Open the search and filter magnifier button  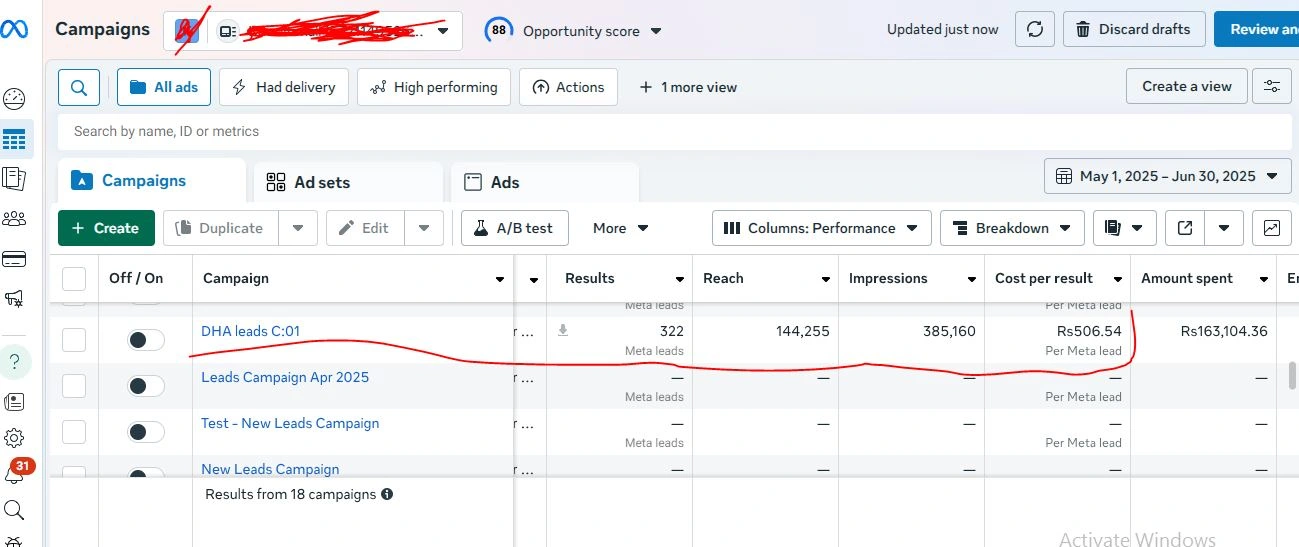click(x=79, y=87)
